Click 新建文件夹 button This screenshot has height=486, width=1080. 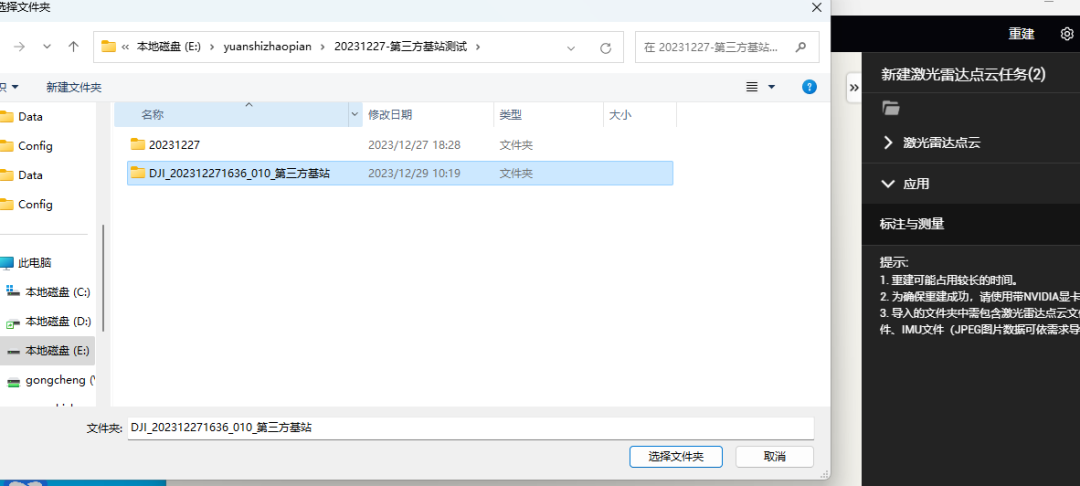coord(74,87)
